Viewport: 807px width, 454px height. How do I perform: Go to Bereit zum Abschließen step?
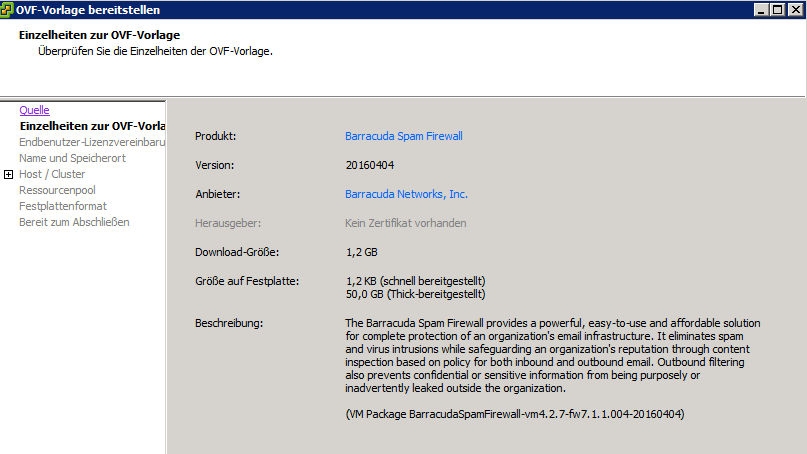[x=74, y=222]
